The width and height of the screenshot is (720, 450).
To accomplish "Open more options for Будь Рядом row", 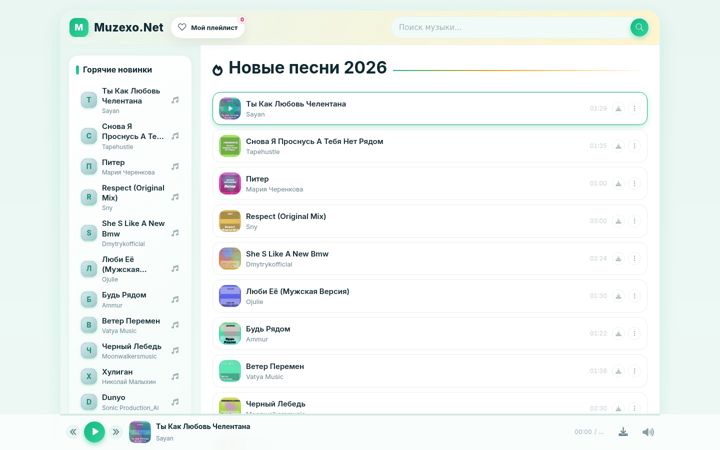I will (634, 334).
